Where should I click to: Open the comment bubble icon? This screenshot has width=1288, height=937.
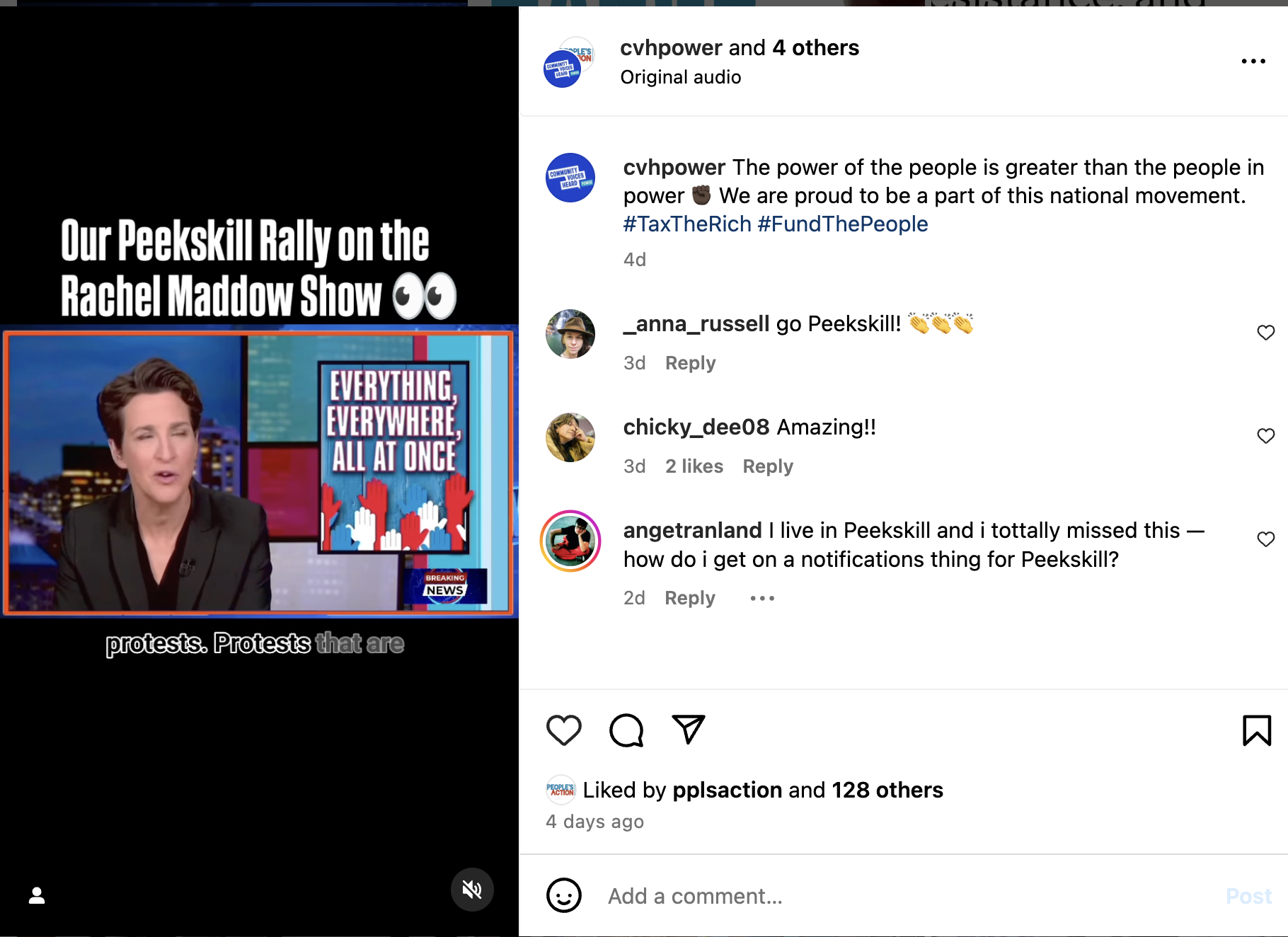[x=626, y=730]
